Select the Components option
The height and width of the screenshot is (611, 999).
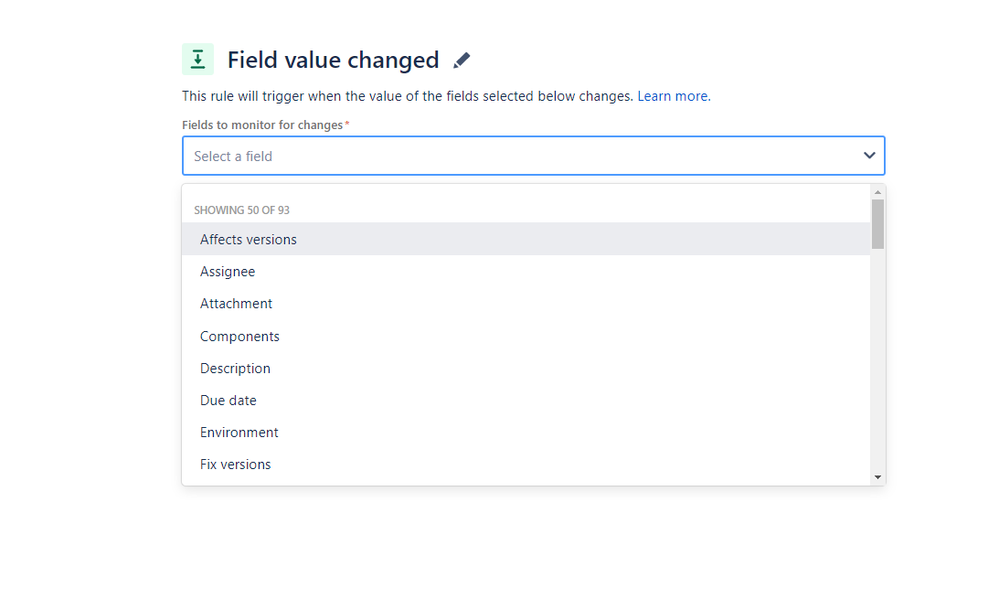(526, 336)
